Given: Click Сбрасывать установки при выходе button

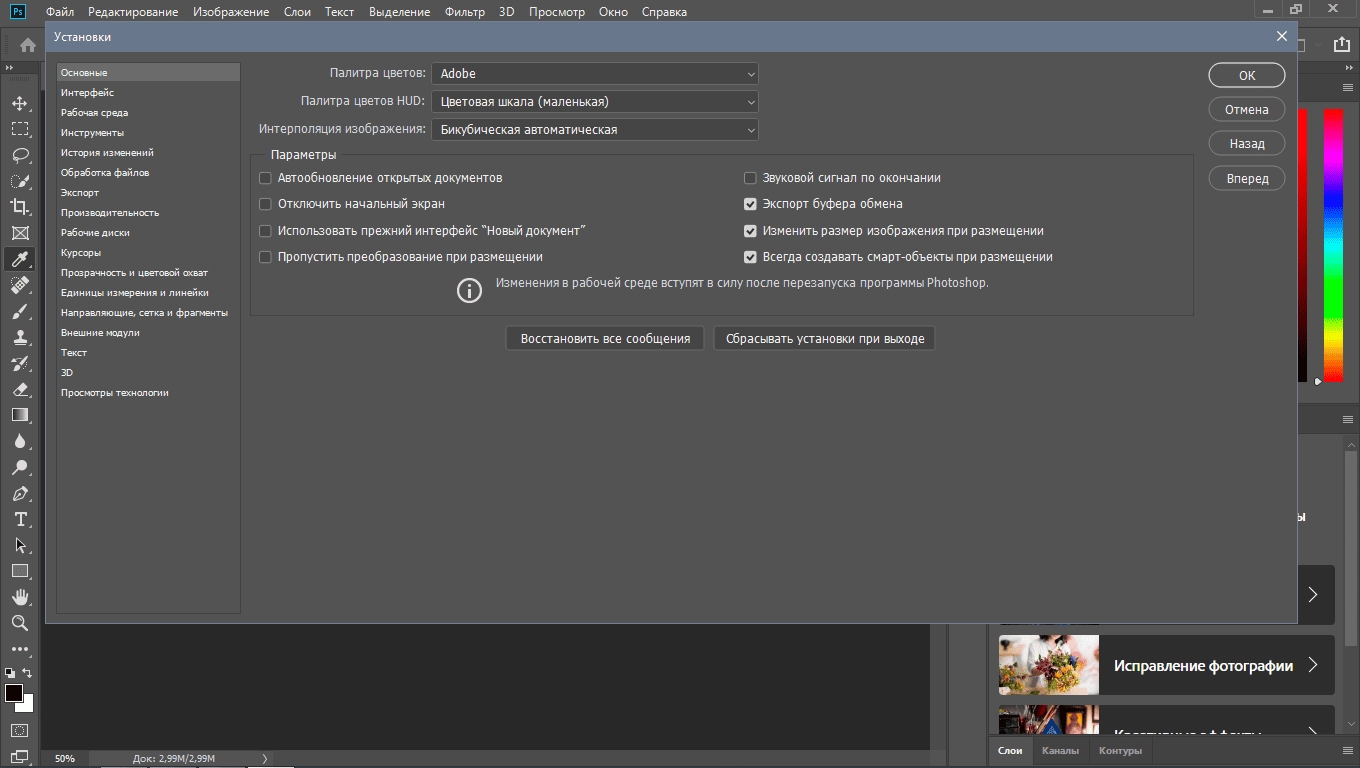Looking at the screenshot, I should [825, 339].
